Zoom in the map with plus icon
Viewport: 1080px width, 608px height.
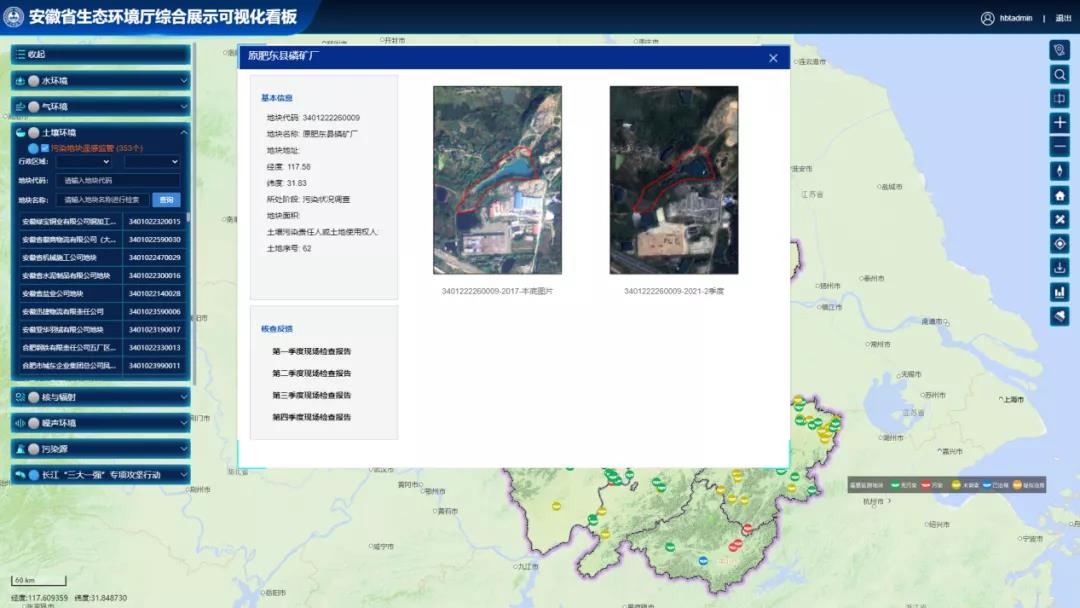[1060, 123]
